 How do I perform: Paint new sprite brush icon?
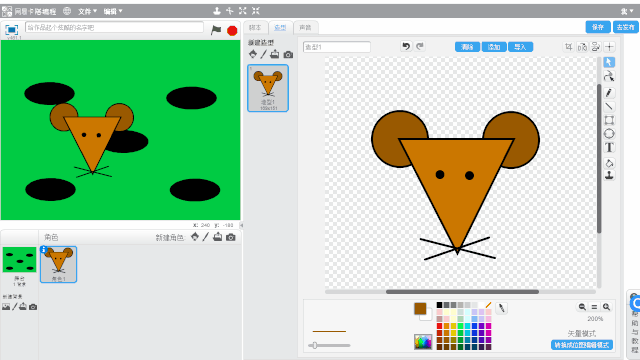(206, 237)
